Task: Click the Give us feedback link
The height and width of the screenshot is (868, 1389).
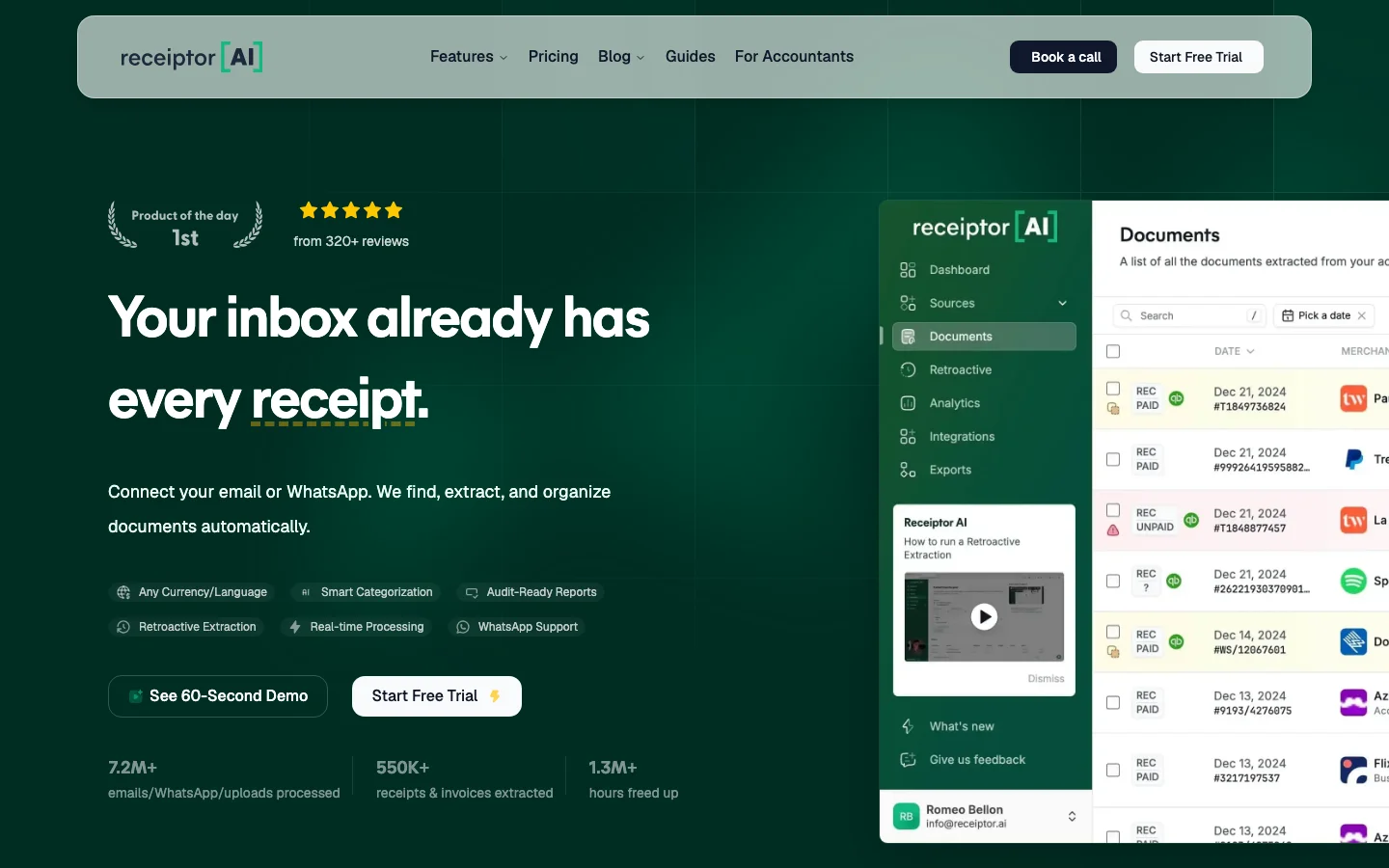Action: click(x=977, y=760)
